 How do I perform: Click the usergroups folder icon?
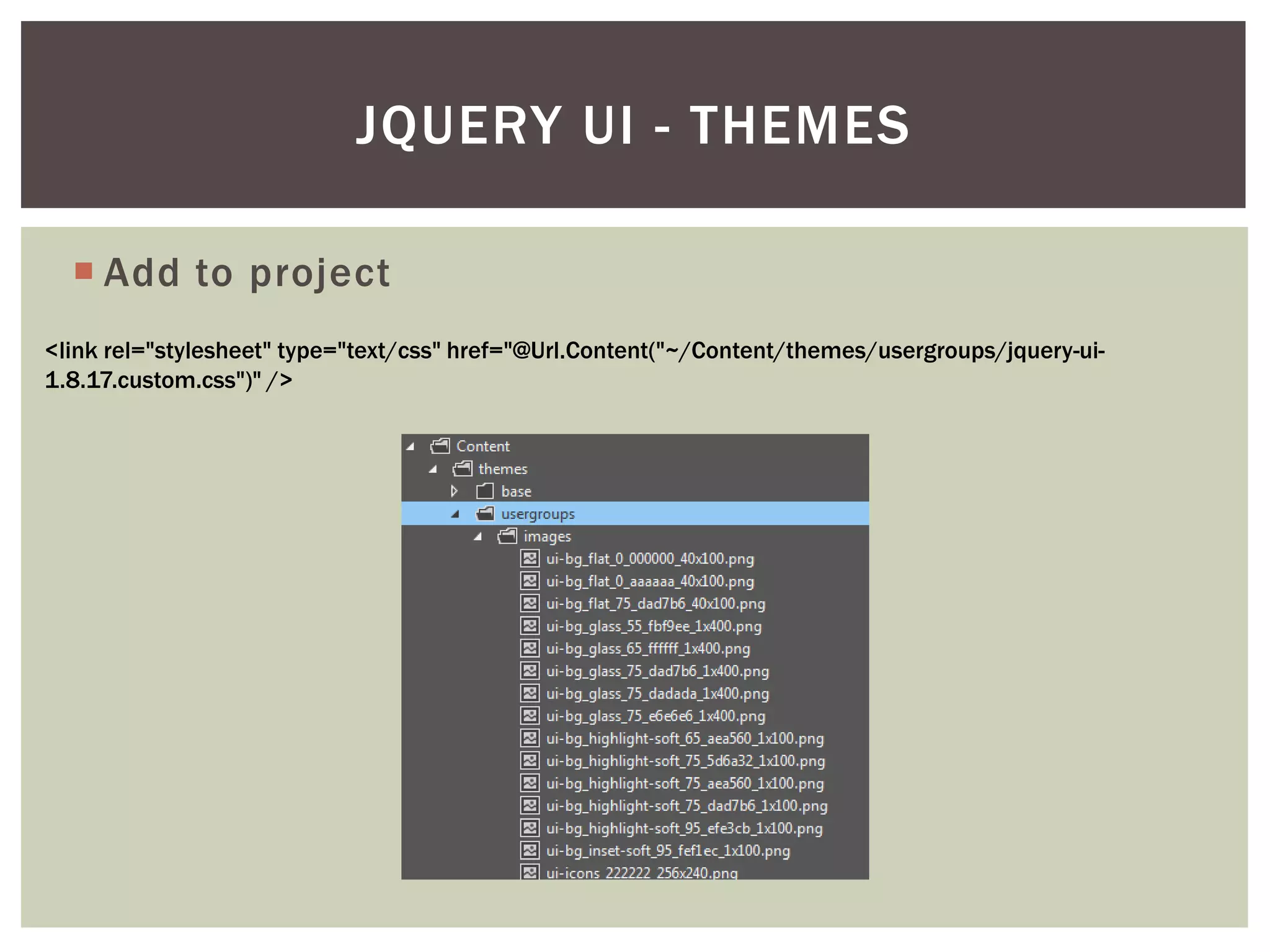click(485, 514)
